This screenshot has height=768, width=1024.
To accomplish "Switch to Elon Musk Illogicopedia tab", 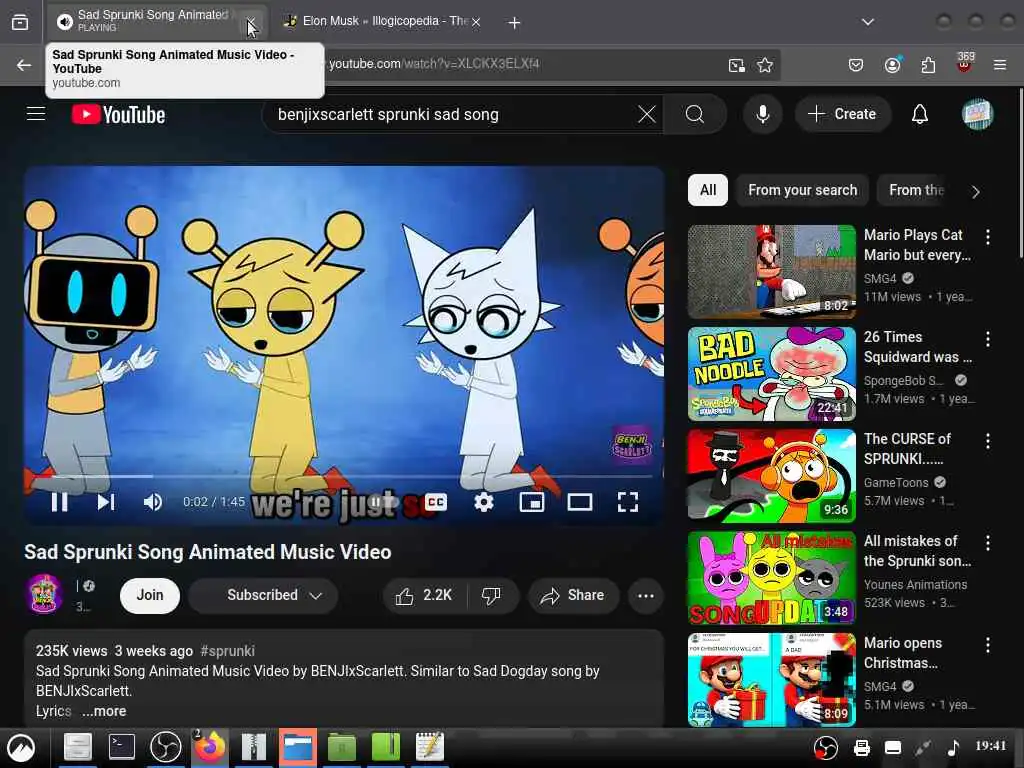I will pos(385,22).
